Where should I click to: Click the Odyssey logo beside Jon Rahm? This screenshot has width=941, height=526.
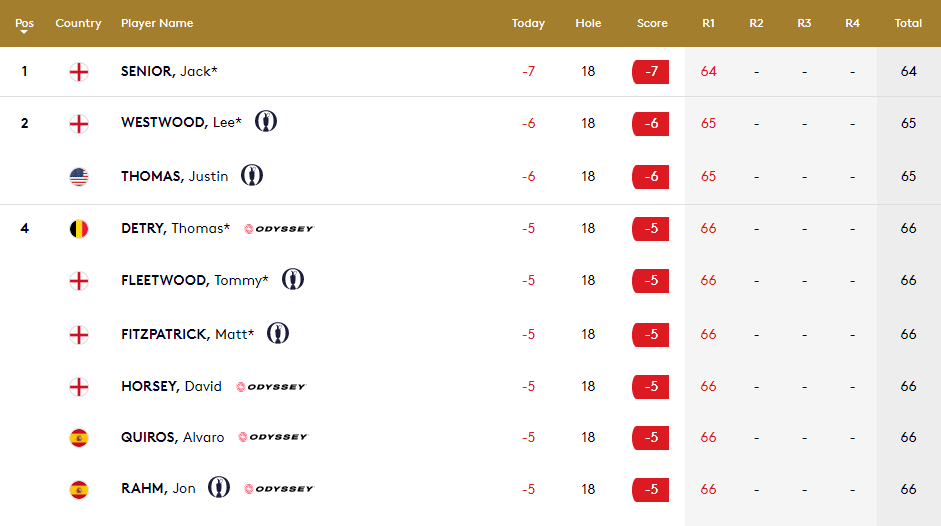click(279, 489)
